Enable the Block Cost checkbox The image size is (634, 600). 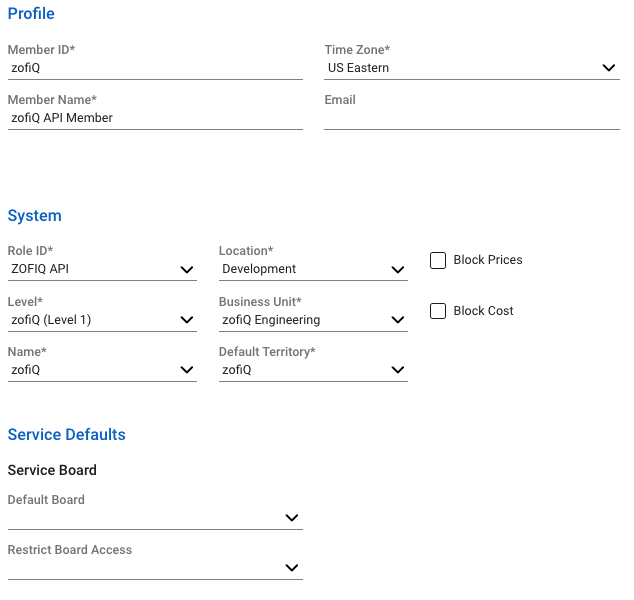coord(438,311)
